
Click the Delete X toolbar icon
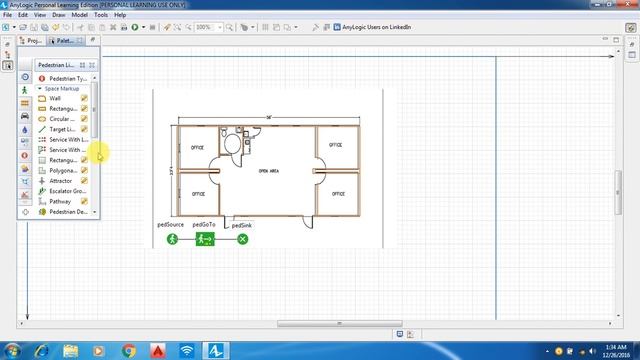tap(113, 27)
